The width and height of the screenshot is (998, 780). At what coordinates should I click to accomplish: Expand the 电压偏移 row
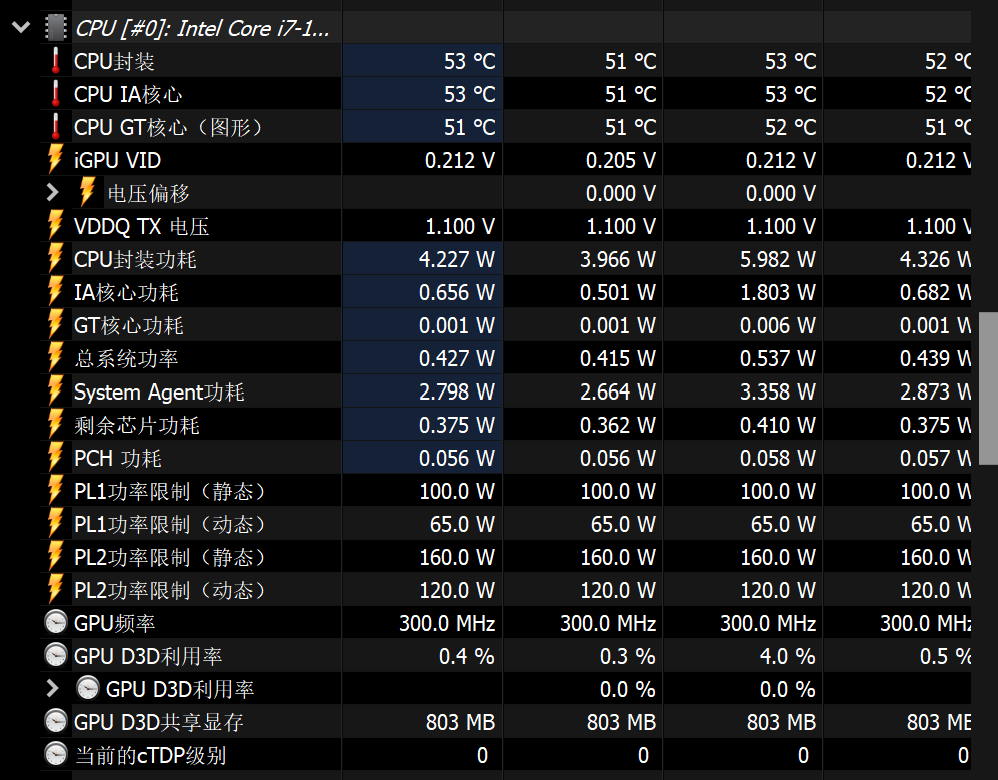pyautogui.click(x=53, y=193)
